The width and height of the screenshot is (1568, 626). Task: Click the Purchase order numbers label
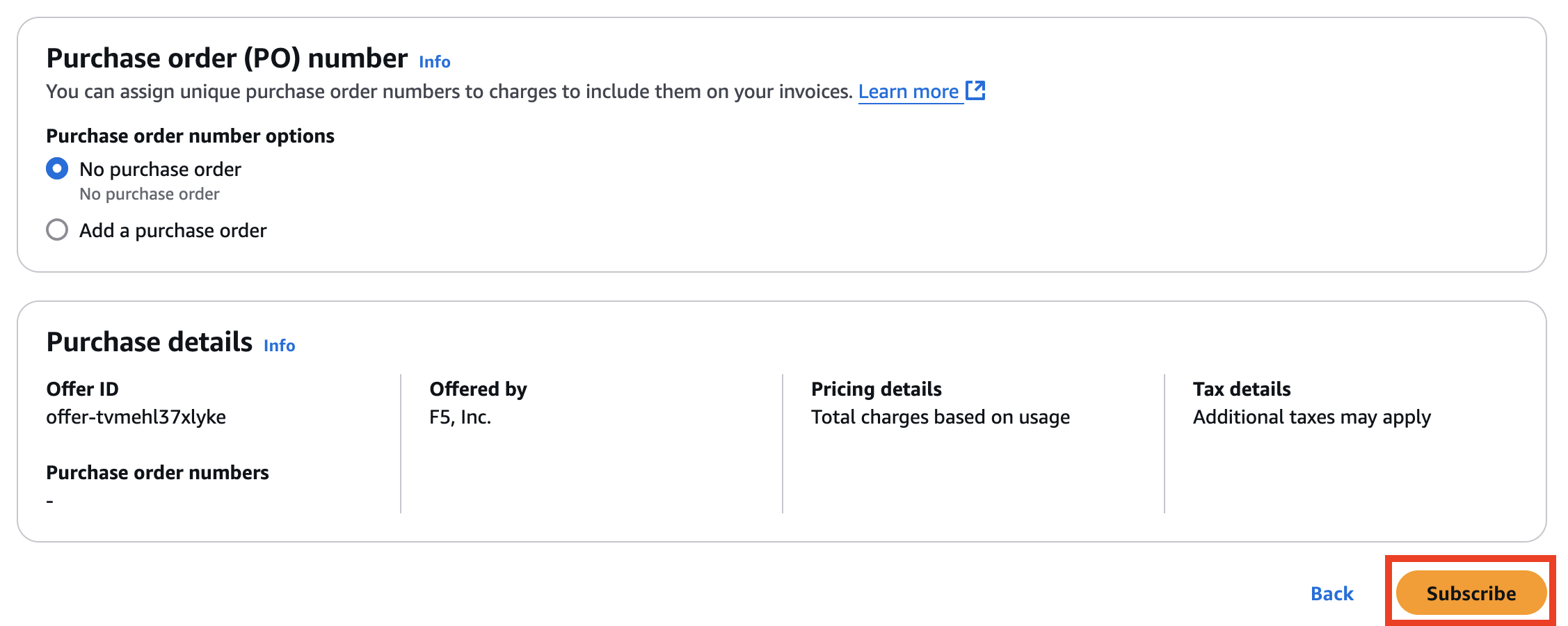coord(157,473)
